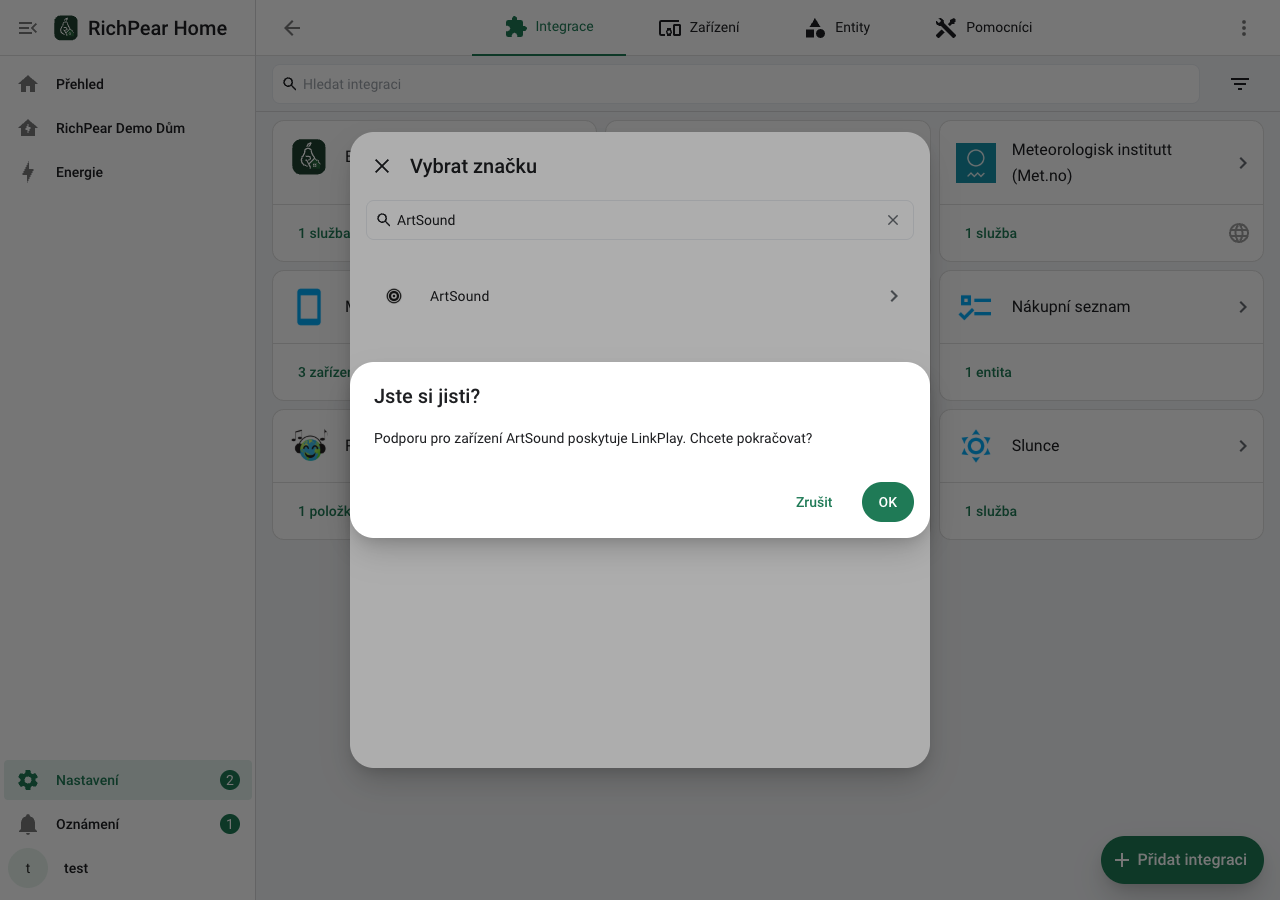
Task: Click the Nastavení badge showing 2
Action: click(x=230, y=780)
